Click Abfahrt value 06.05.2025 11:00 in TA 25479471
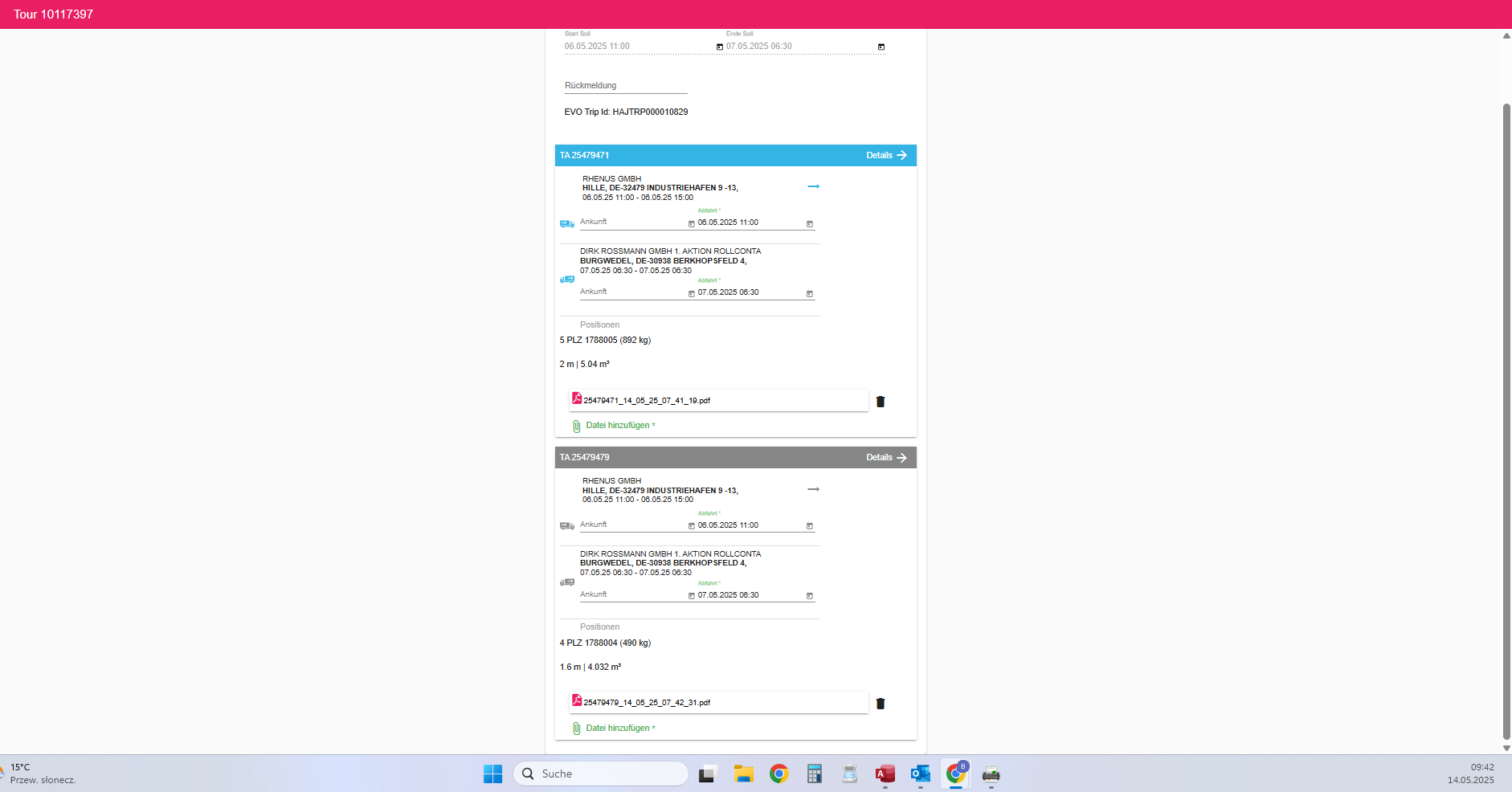The width and height of the screenshot is (1512, 792). tap(728, 222)
